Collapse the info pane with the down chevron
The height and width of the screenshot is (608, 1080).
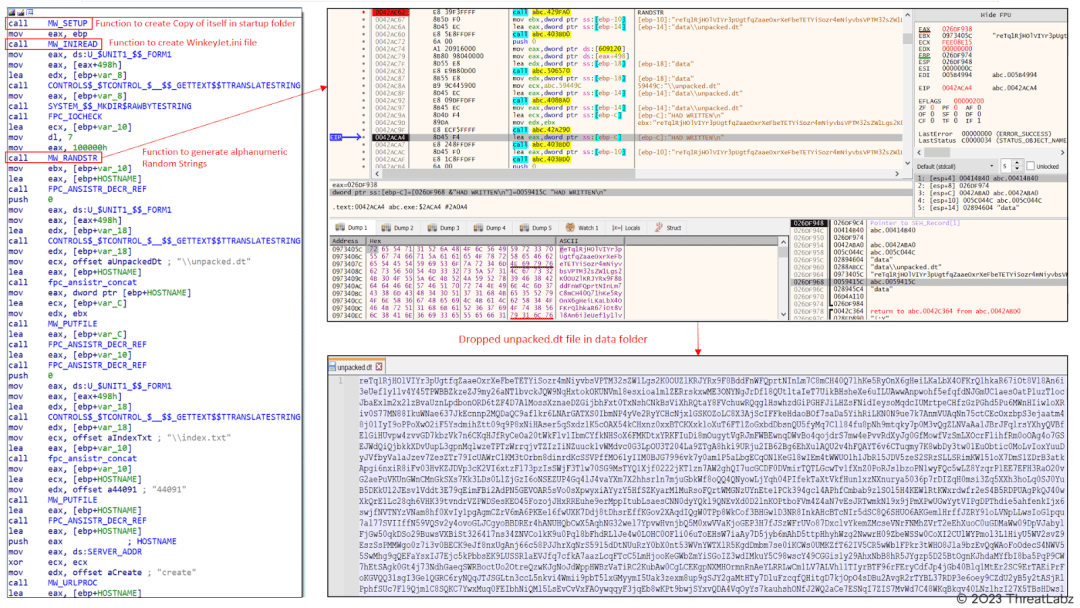[x=907, y=163]
